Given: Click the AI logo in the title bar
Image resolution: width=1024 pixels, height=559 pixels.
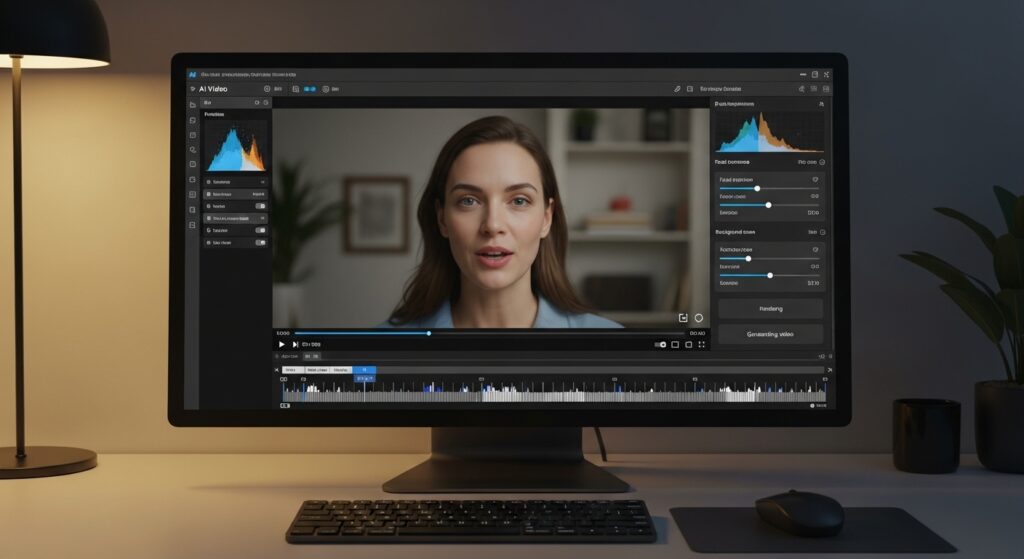Looking at the screenshot, I should (193, 74).
